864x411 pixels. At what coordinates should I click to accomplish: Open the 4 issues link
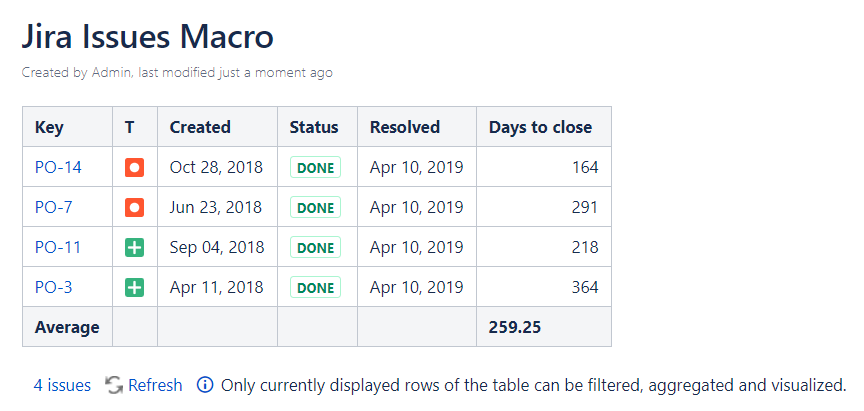(x=62, y=385)
